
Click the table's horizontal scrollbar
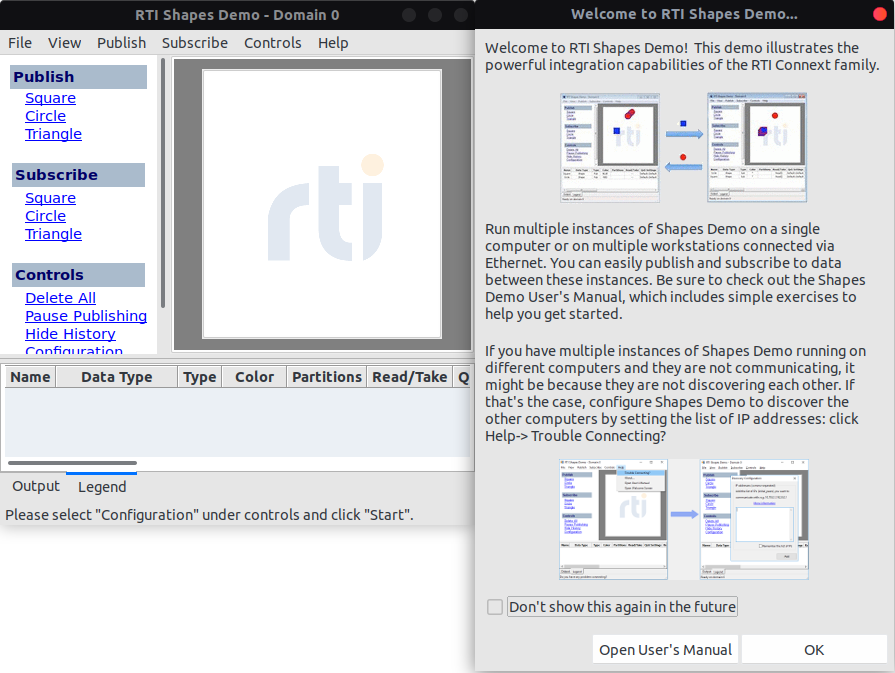pyautogui.click(x=72, y=463)
